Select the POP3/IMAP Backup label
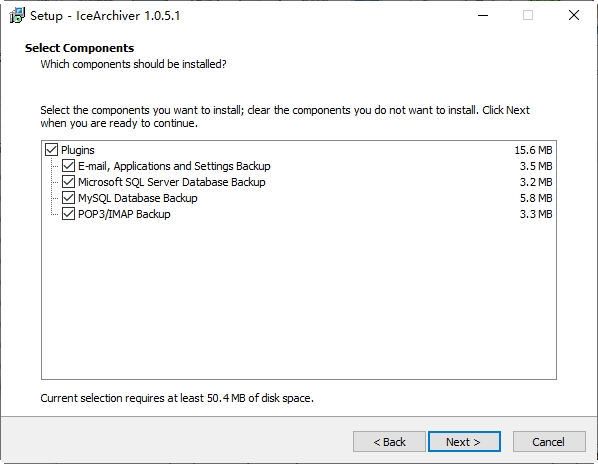This screenshot has width=598, height=464. (124, 214)
